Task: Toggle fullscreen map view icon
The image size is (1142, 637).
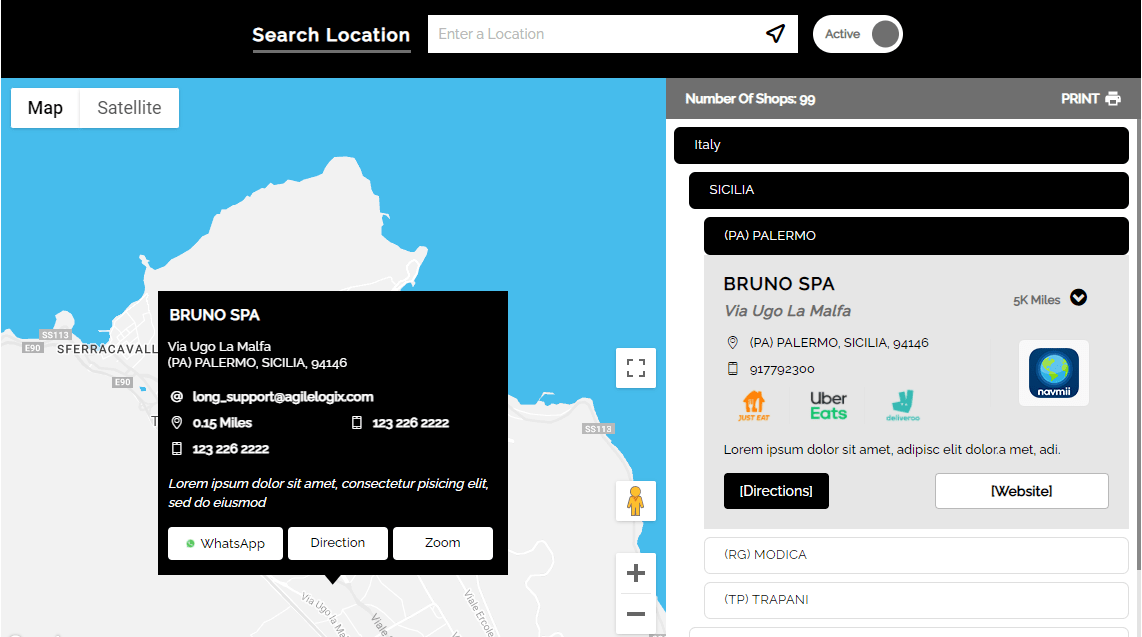Action: click(x=636, y=368)
